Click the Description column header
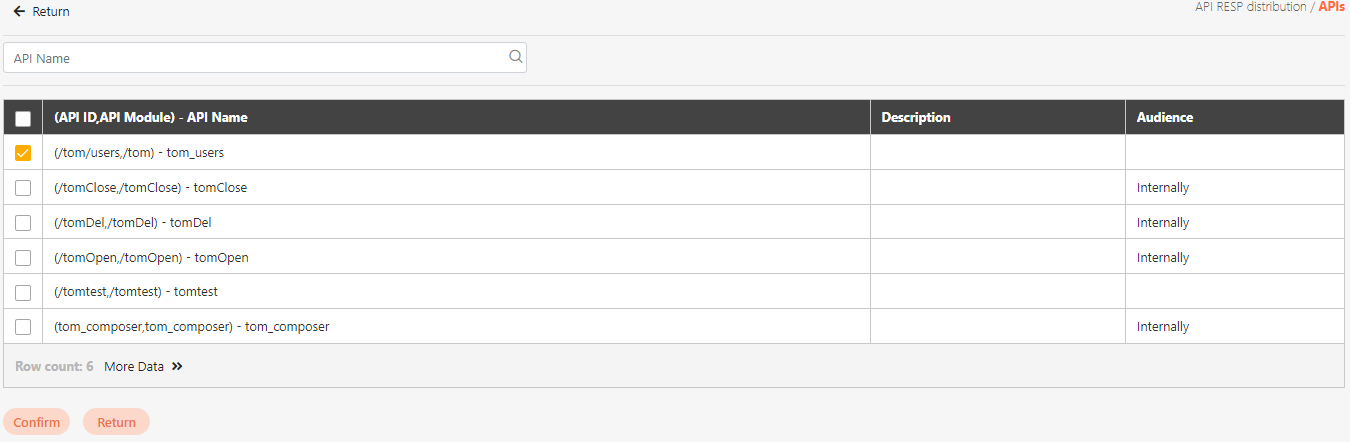Image resolution: width=1350 pixels, height=442 pixels. point(916,118)
